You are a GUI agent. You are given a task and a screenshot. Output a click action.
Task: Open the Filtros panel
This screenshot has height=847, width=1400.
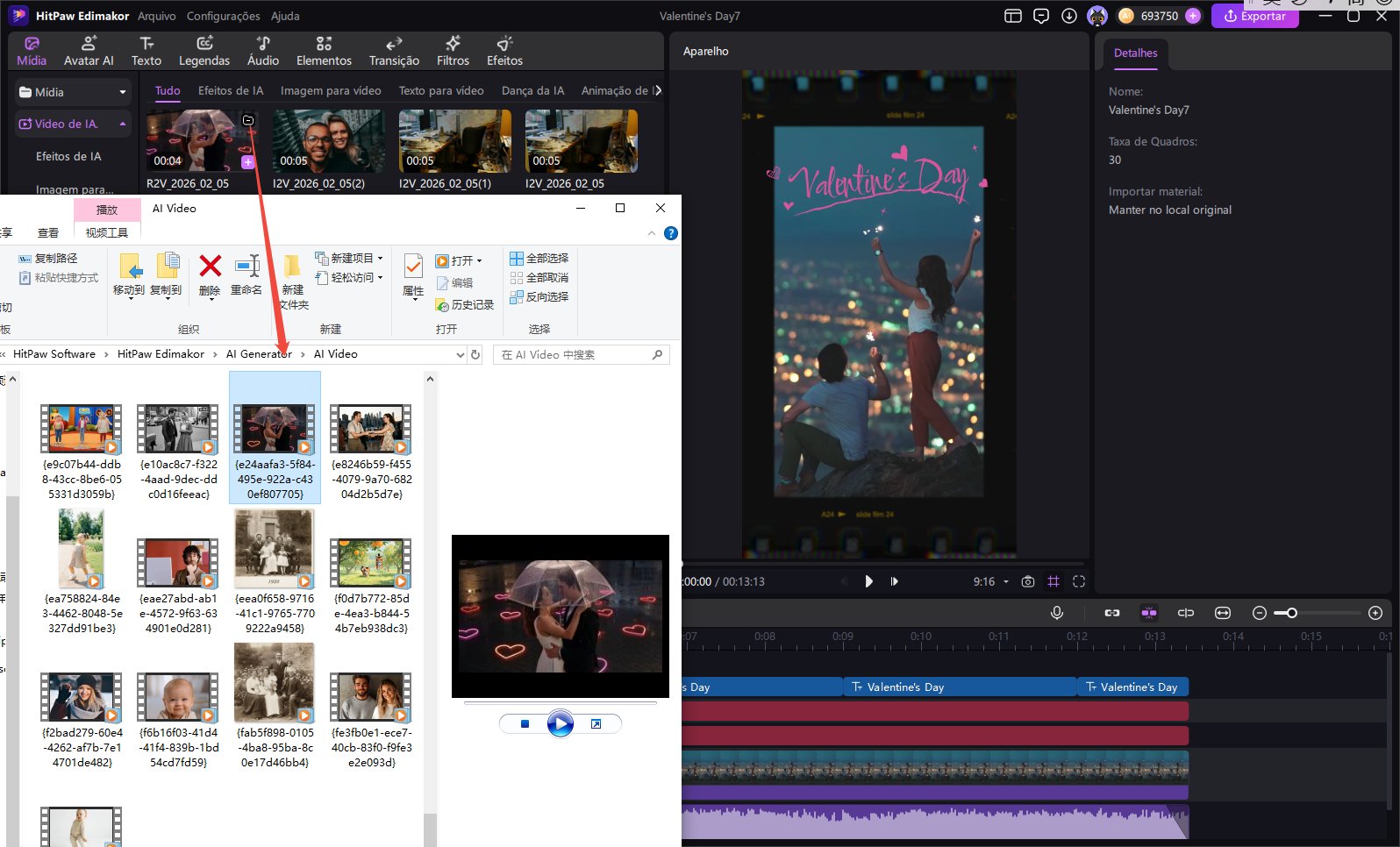point(453,51)
